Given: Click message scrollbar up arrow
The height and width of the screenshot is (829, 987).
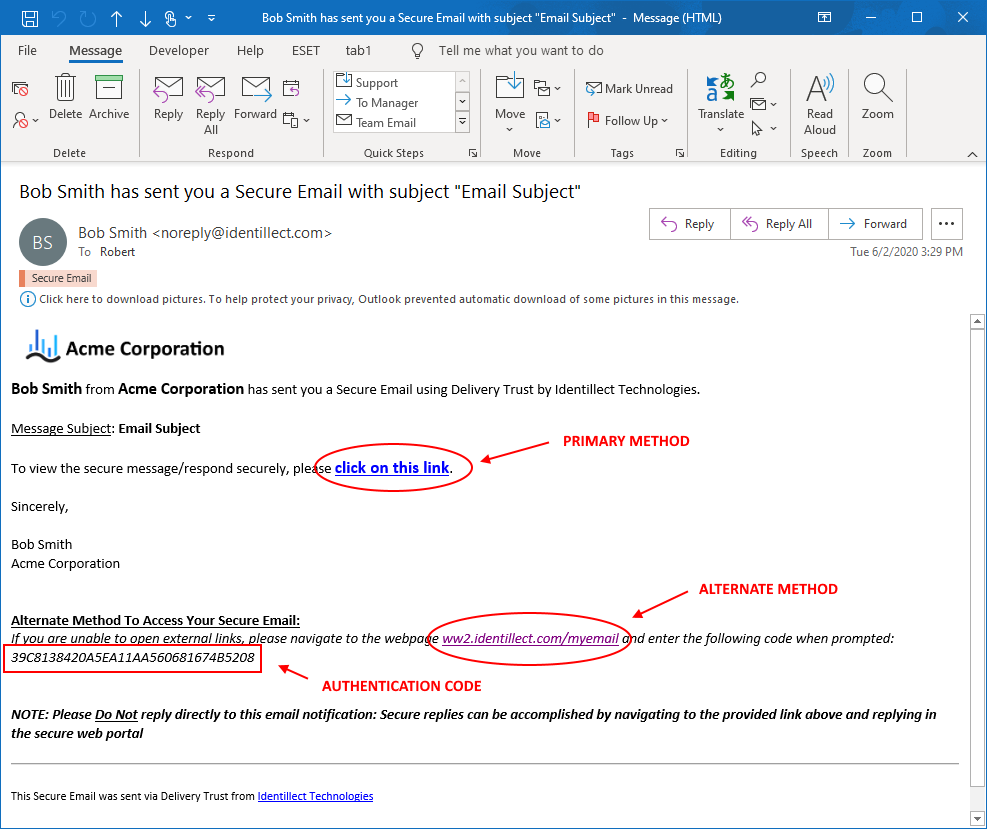Looking at the screenshot, I should point(977,322).
